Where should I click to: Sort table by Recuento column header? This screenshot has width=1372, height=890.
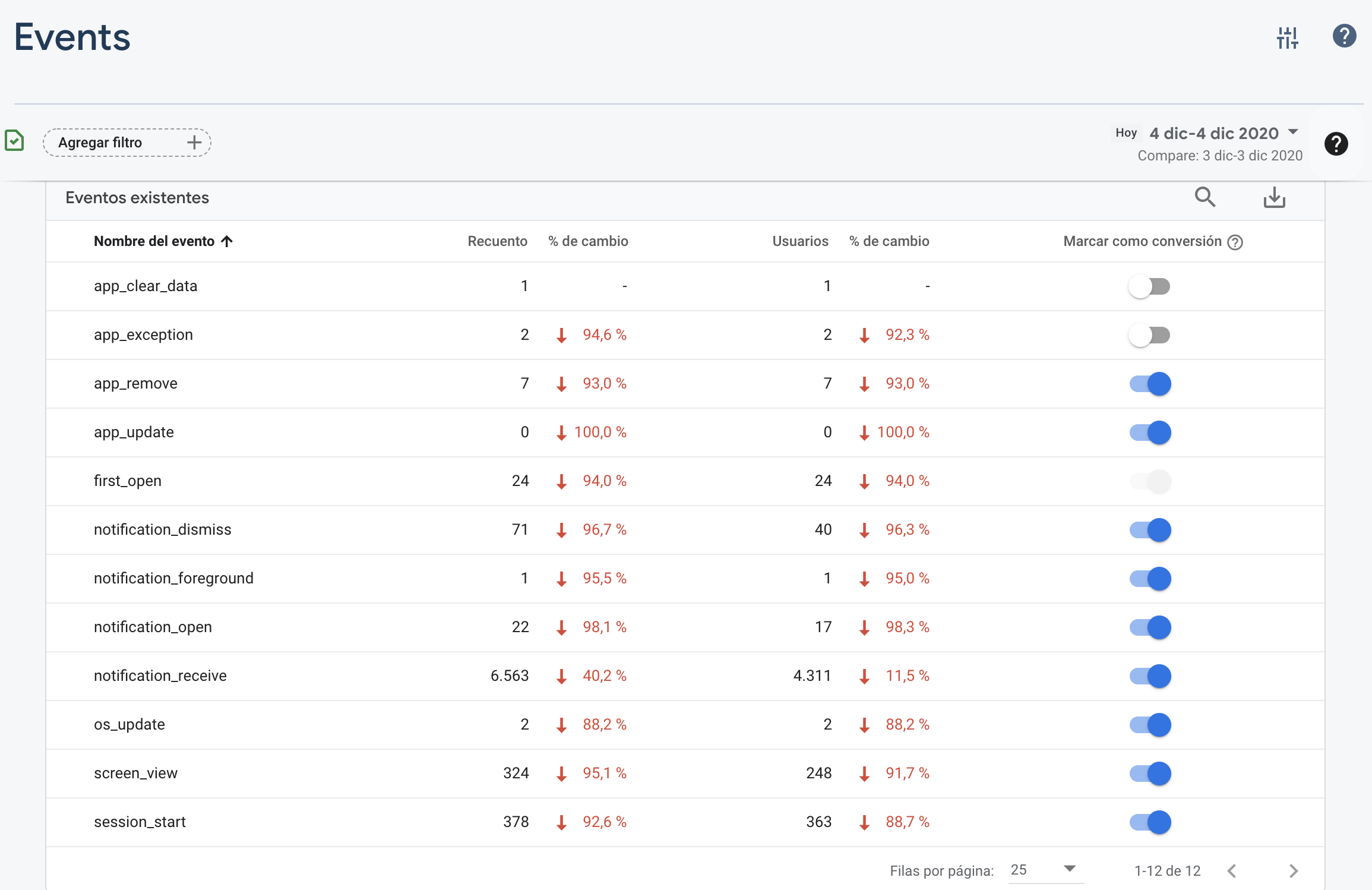pos(497,241)
